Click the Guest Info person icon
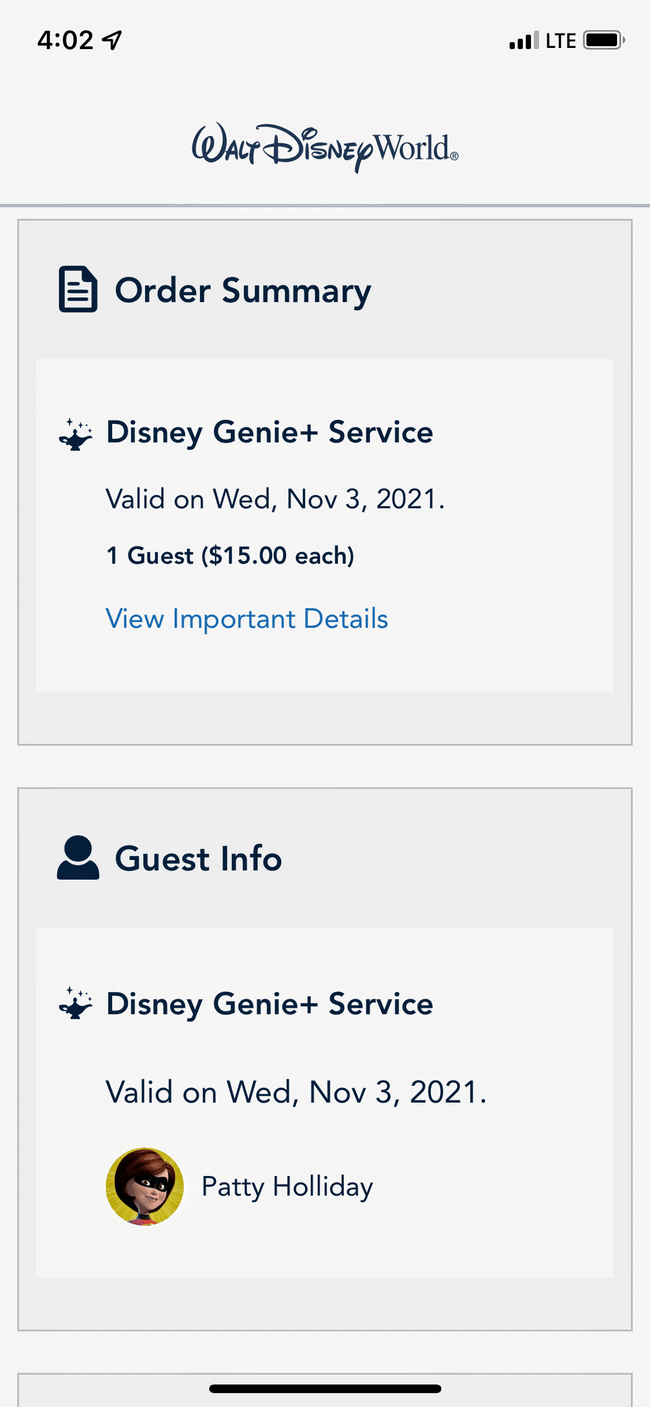Screen dimensions: 650x1407 point(78,858)
